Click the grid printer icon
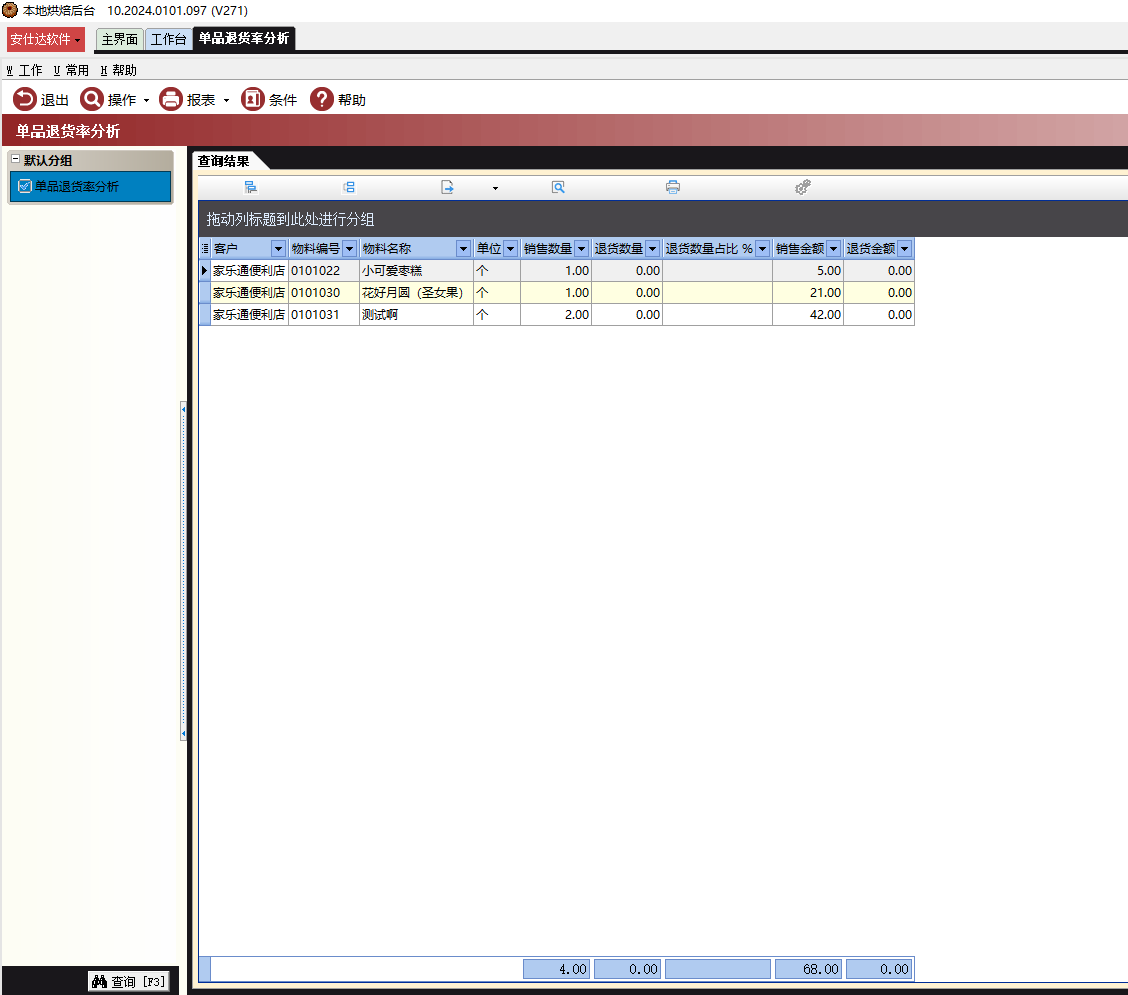The image size is (1128, 995). pyautogui.click(x=673, y=187)
